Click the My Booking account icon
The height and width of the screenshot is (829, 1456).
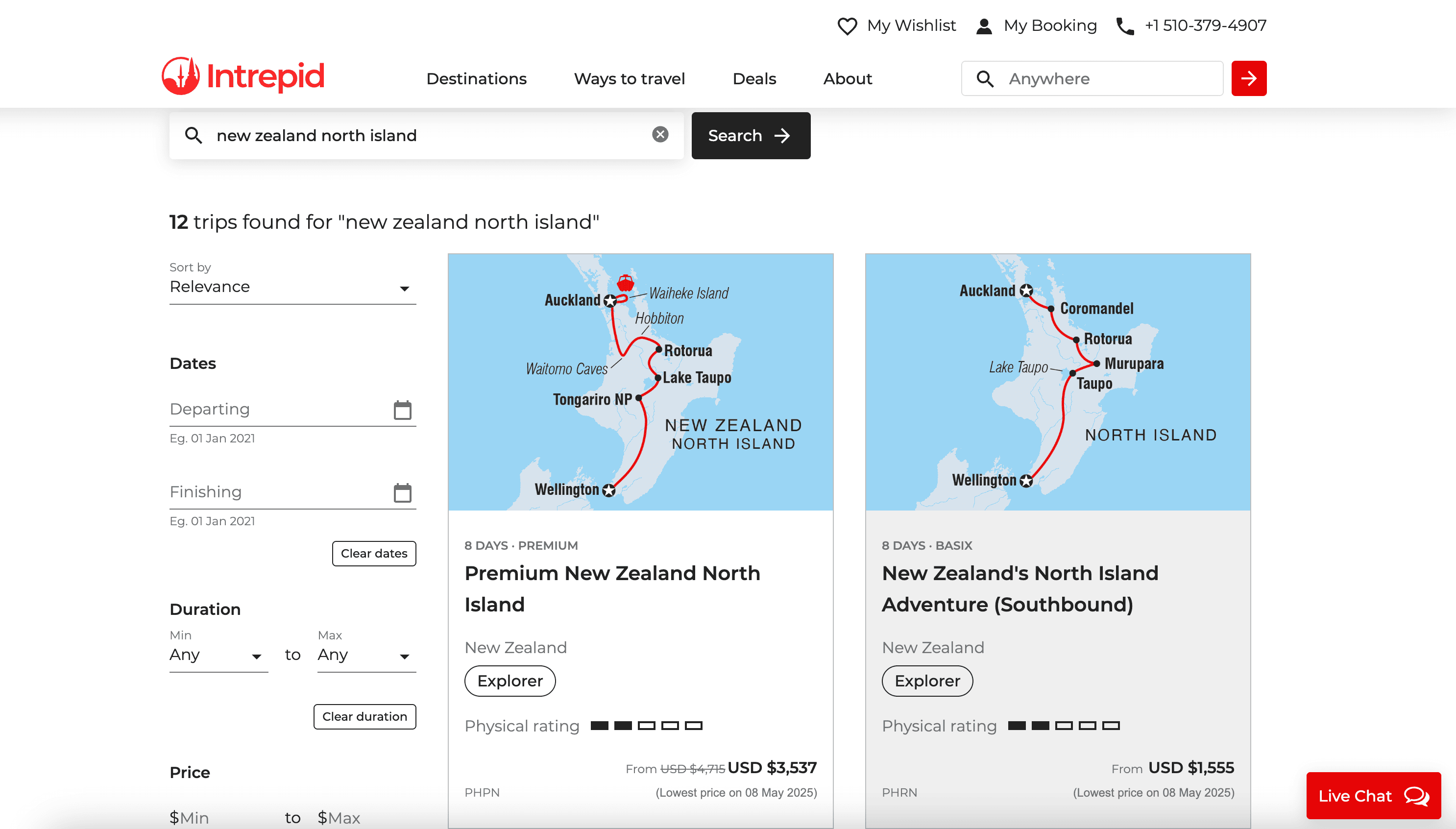[x=983, y=25]
